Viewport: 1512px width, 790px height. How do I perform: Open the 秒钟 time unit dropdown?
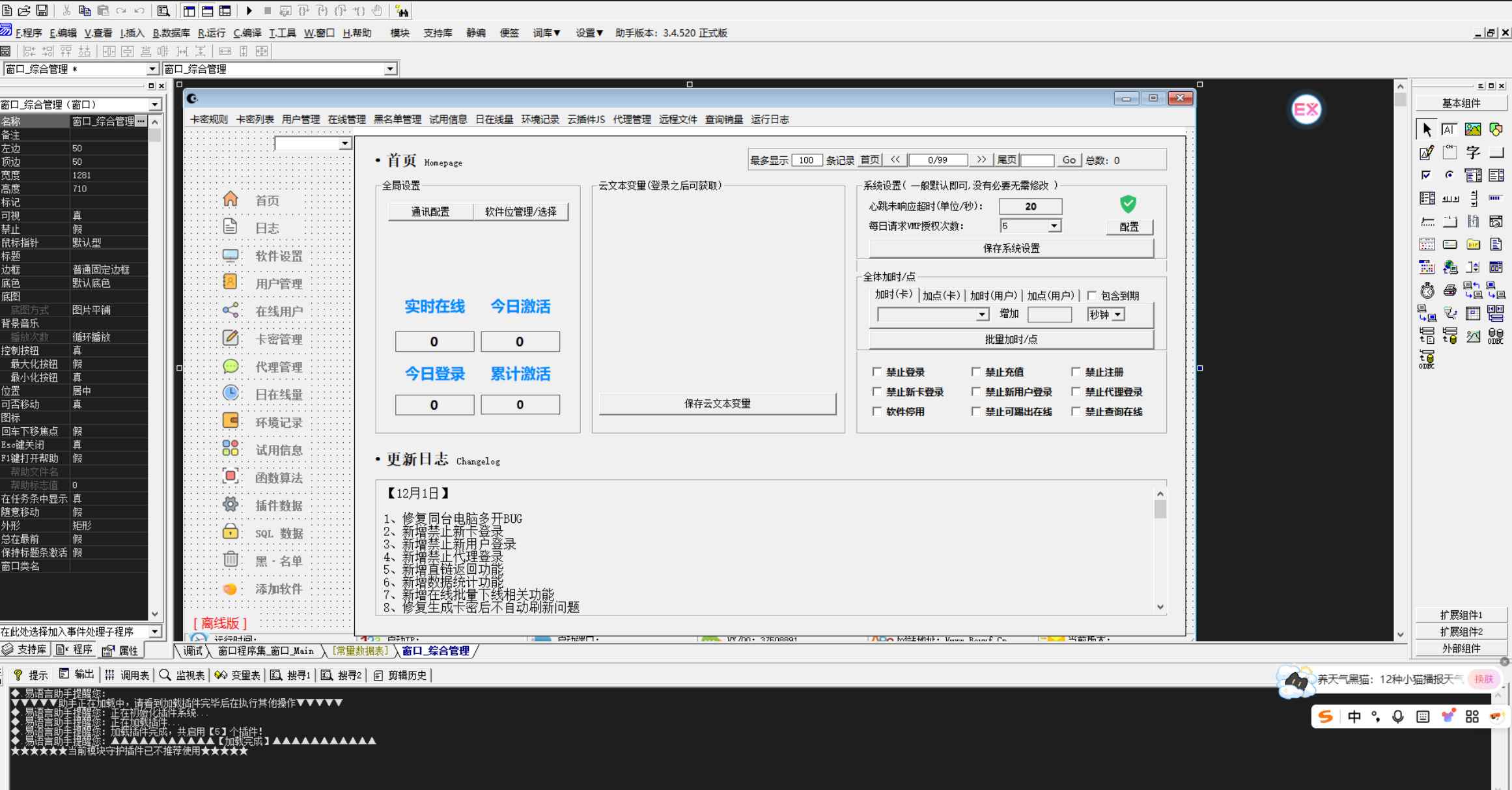pos(1117,314)
